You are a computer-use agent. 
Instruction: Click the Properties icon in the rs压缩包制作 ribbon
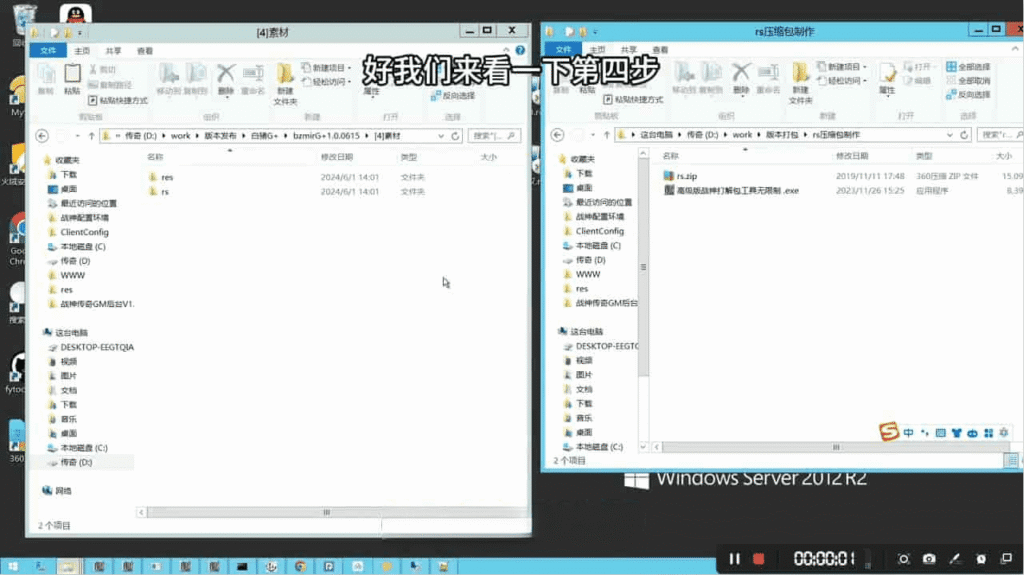coord(887,75)
